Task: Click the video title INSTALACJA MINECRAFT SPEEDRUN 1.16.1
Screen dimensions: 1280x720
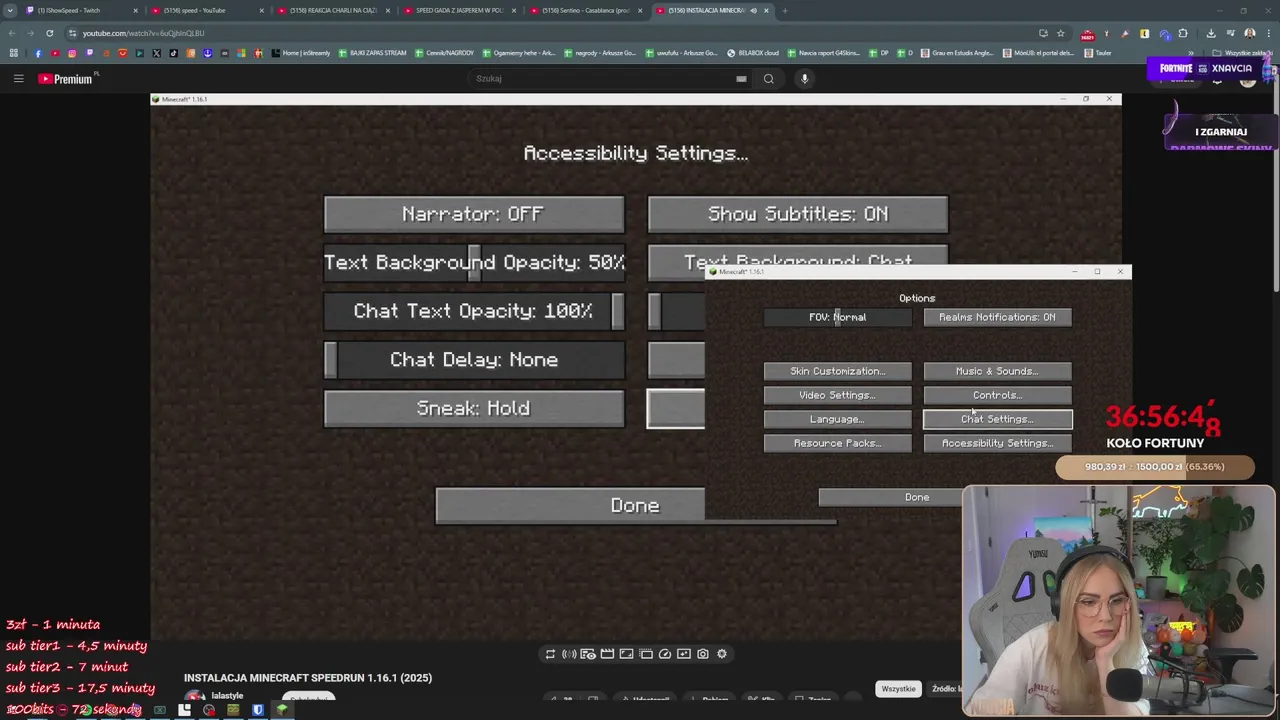Action: pyautogui.click(x=308, y=678)
